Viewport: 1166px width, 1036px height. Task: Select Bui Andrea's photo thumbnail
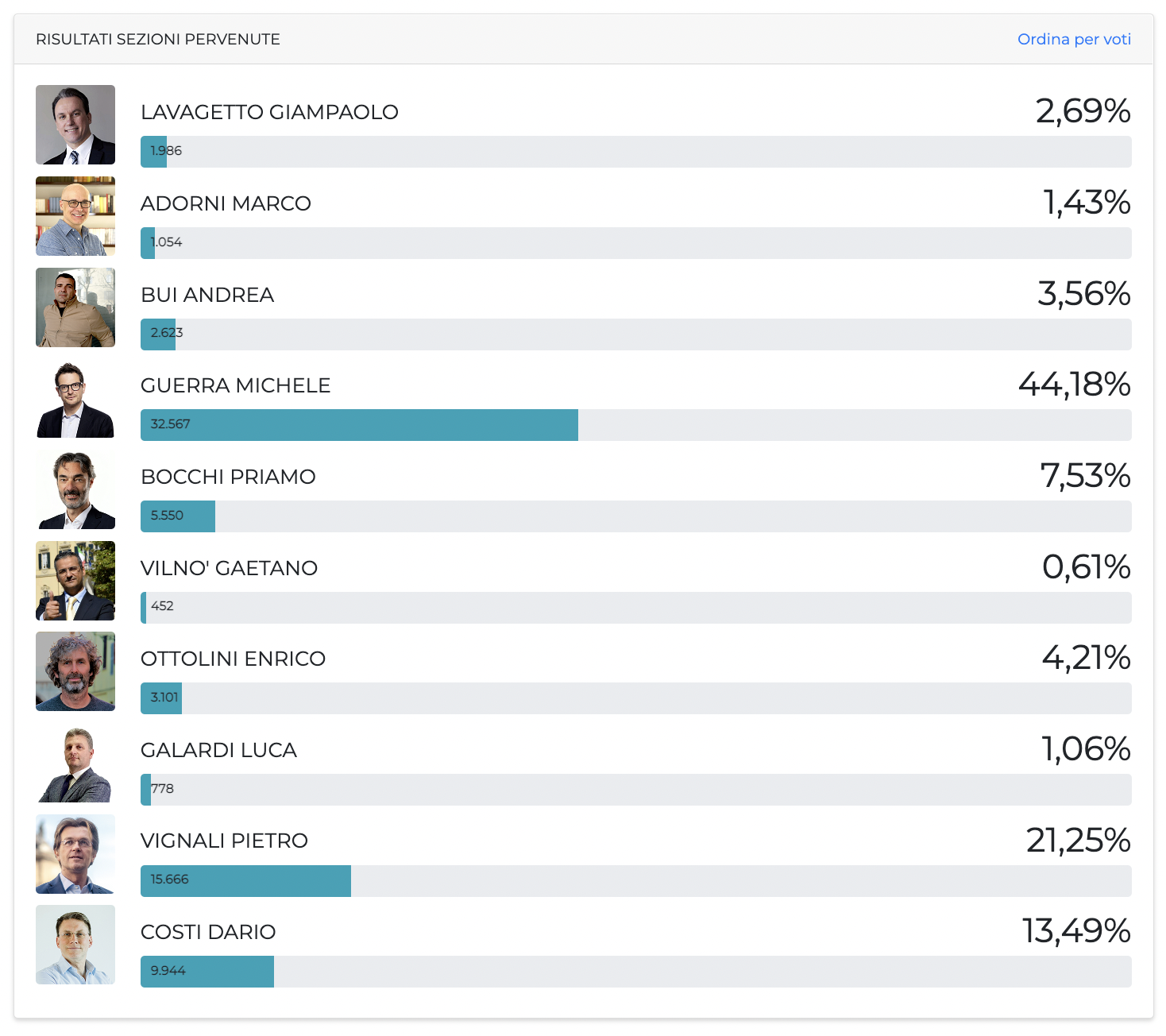pyautogui.click(x=75, y=307)
